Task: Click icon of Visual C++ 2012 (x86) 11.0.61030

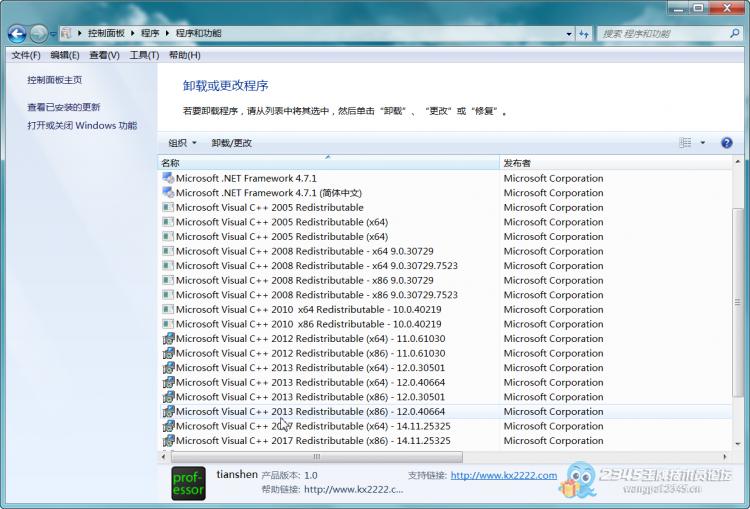Action: click(168, 353)
